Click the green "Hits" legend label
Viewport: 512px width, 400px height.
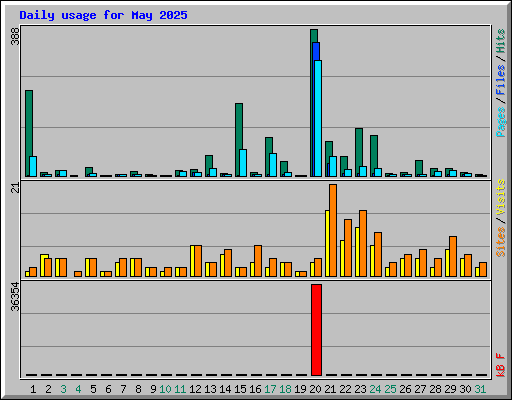pyautogui.click(x=500, y=41)
